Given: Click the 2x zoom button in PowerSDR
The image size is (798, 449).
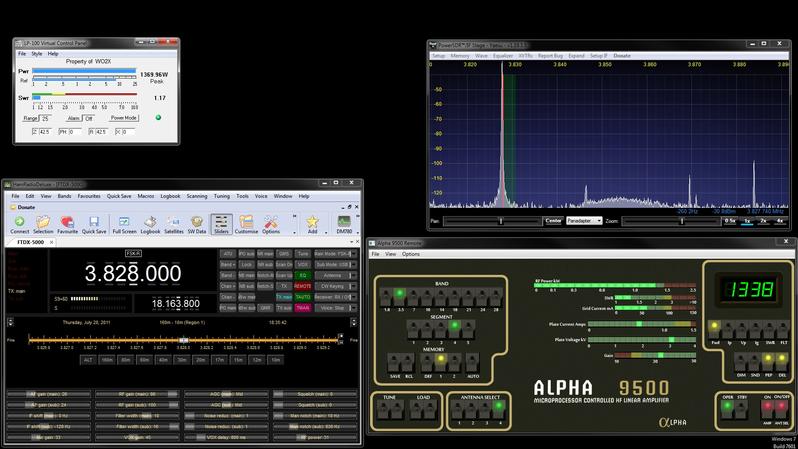Looking at the screenshot, I should pos(763,221).
